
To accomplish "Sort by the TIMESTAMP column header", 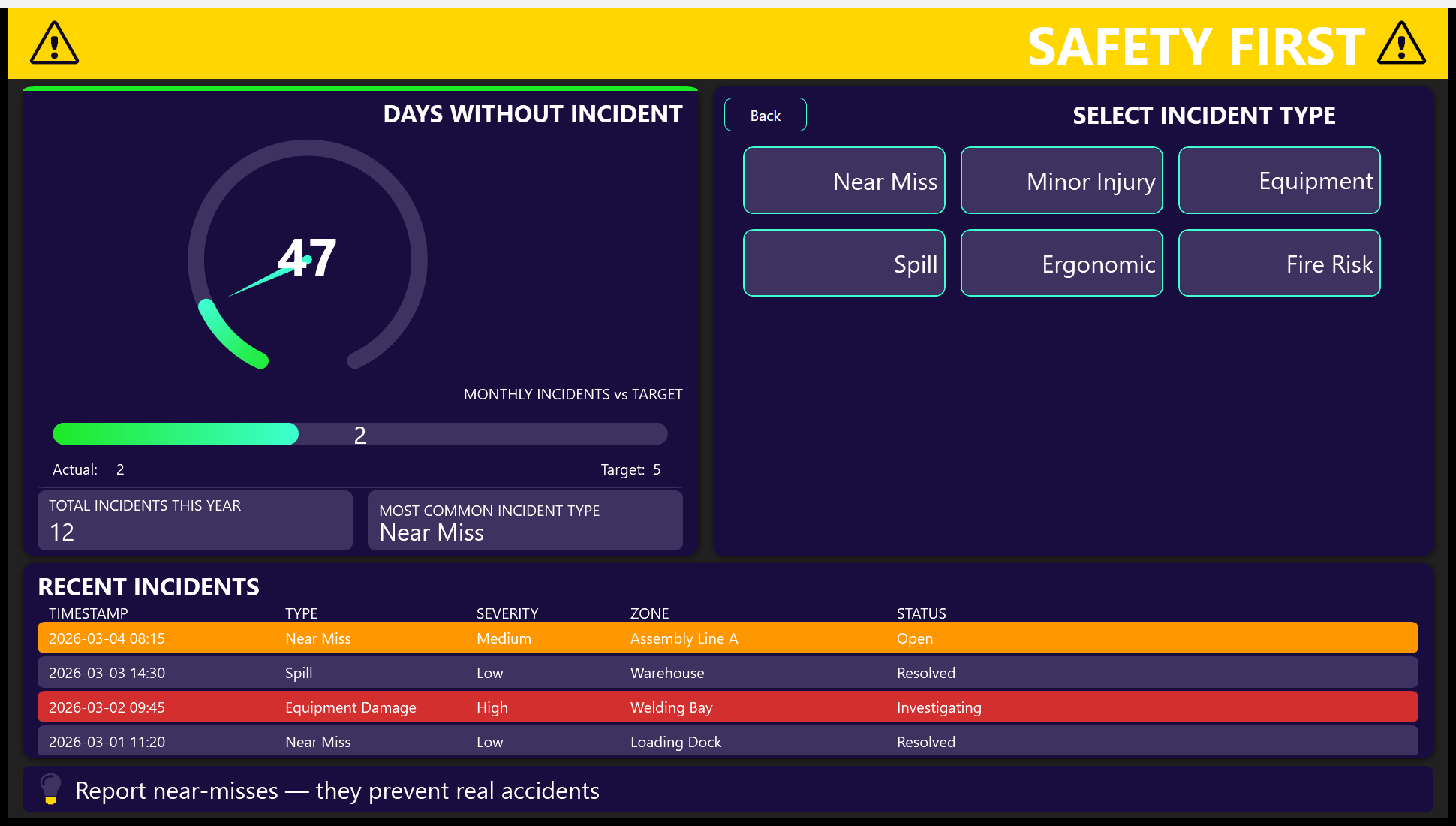I will (88, 613).
